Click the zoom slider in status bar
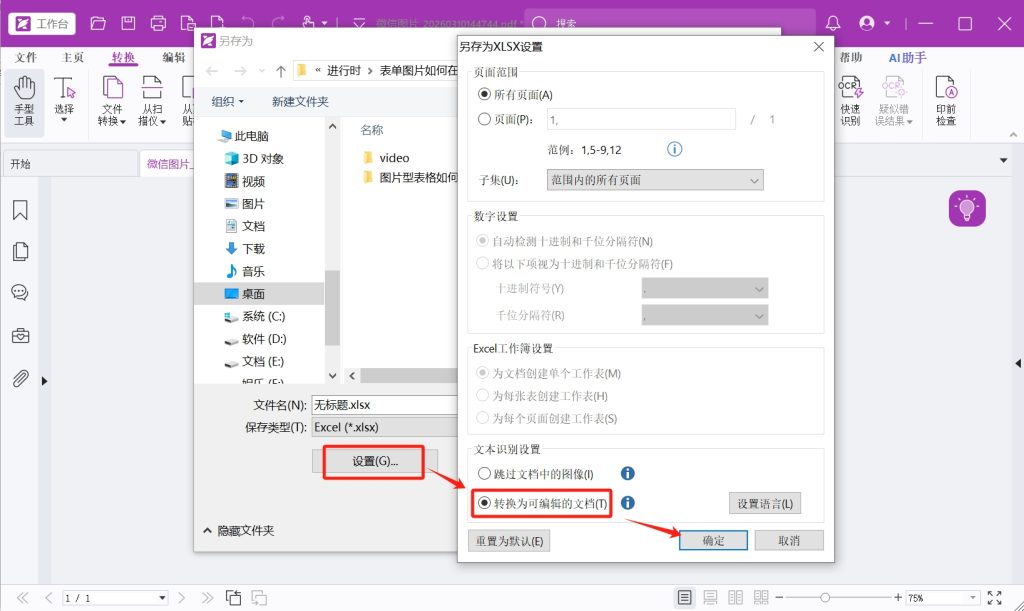This screenshot has height=611, width=1024. click(825, 598)
